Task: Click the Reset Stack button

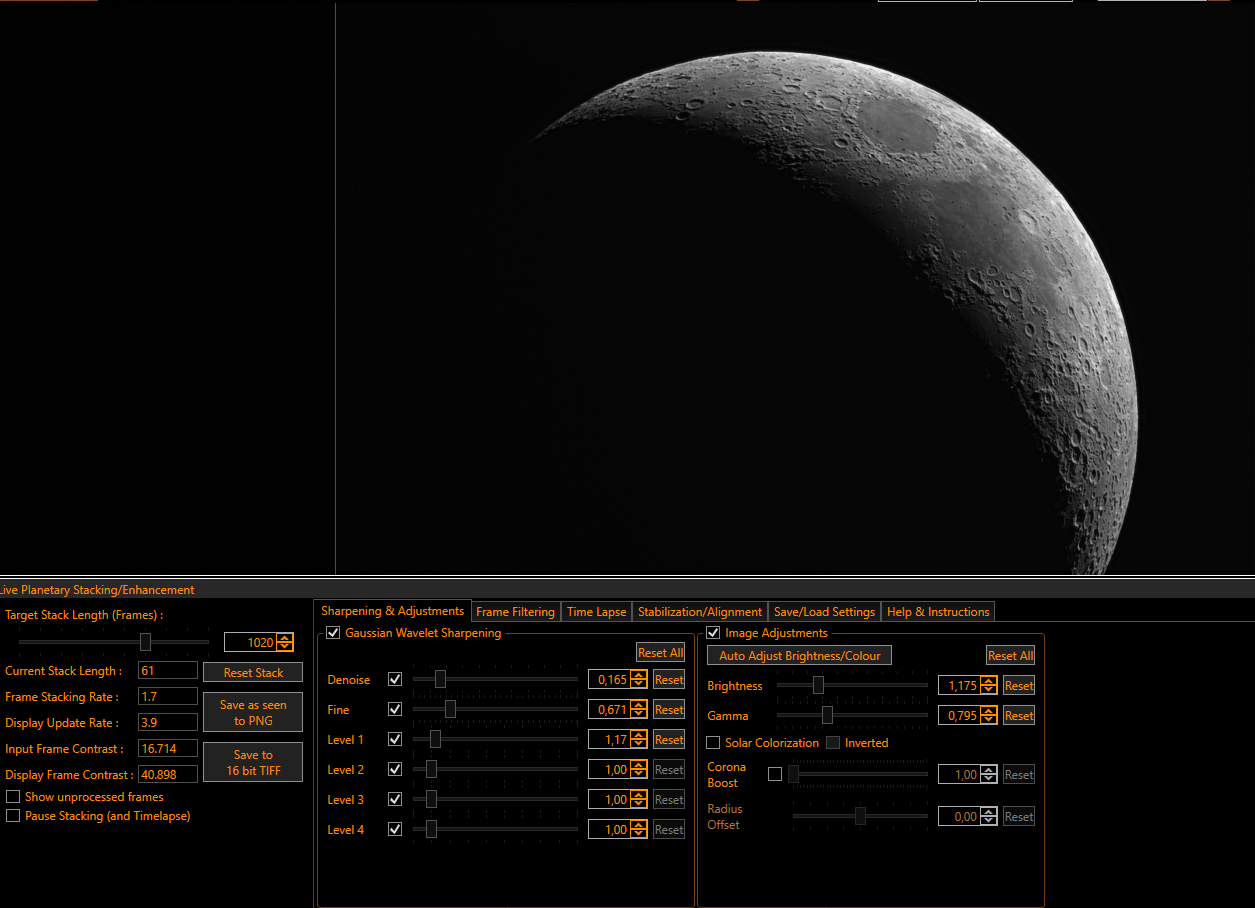Action: click(x=253, y=673)
